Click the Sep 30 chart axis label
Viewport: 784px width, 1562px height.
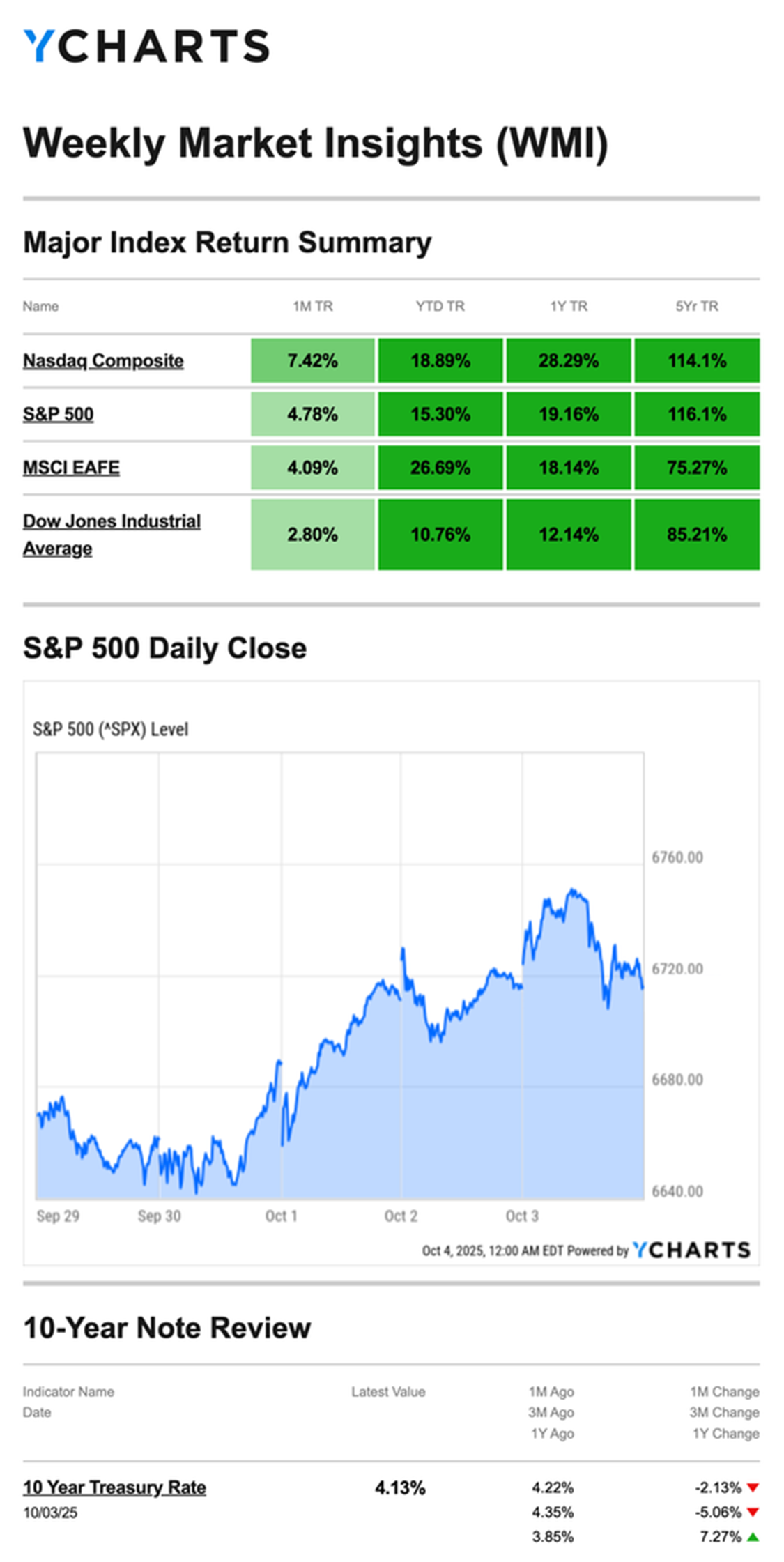coord(159,1216)
